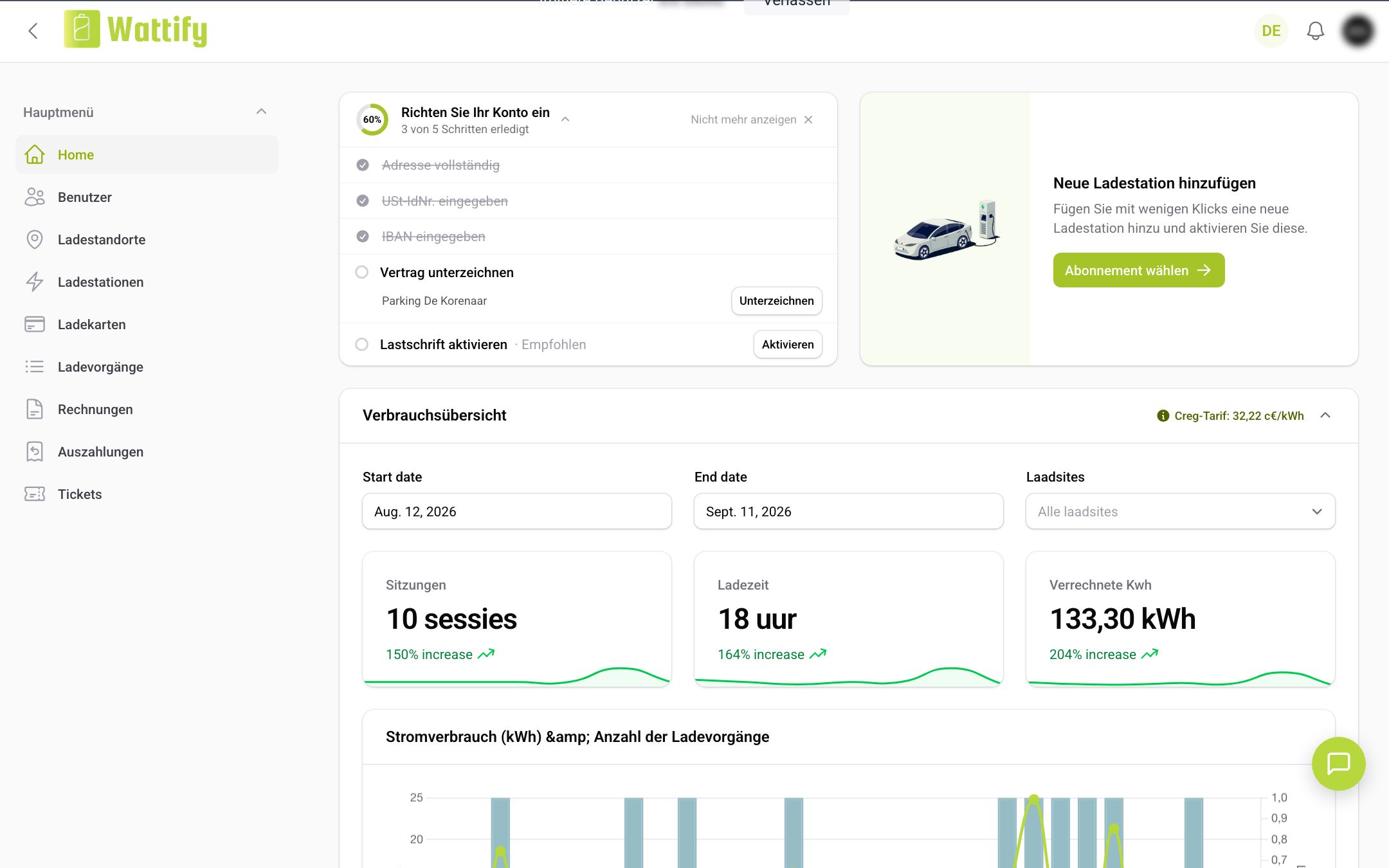Click the Parking De Korenaar text
This screenshot has width=1389, height=868.
[x=434, y=300]
